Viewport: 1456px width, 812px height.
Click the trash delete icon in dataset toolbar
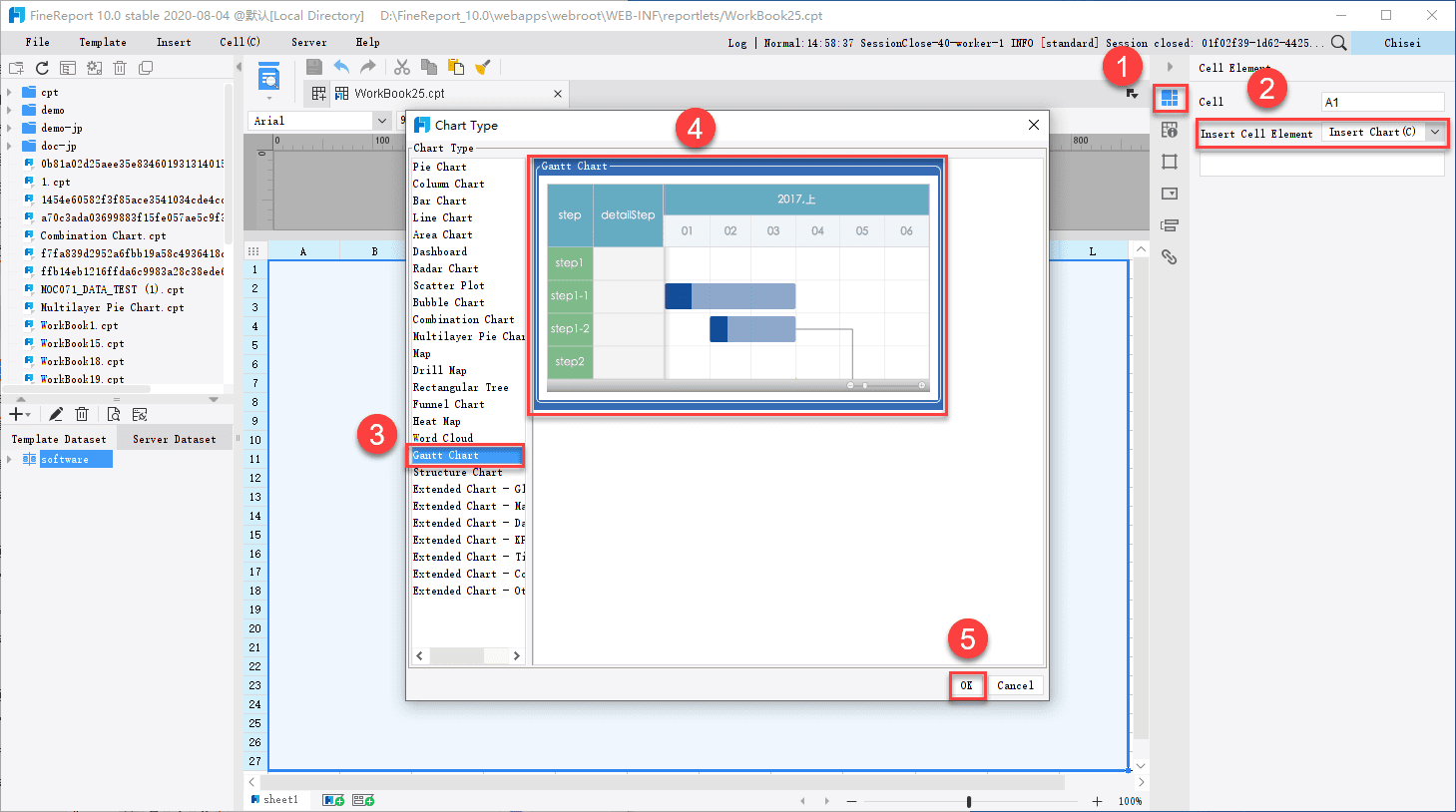[82, 413]
